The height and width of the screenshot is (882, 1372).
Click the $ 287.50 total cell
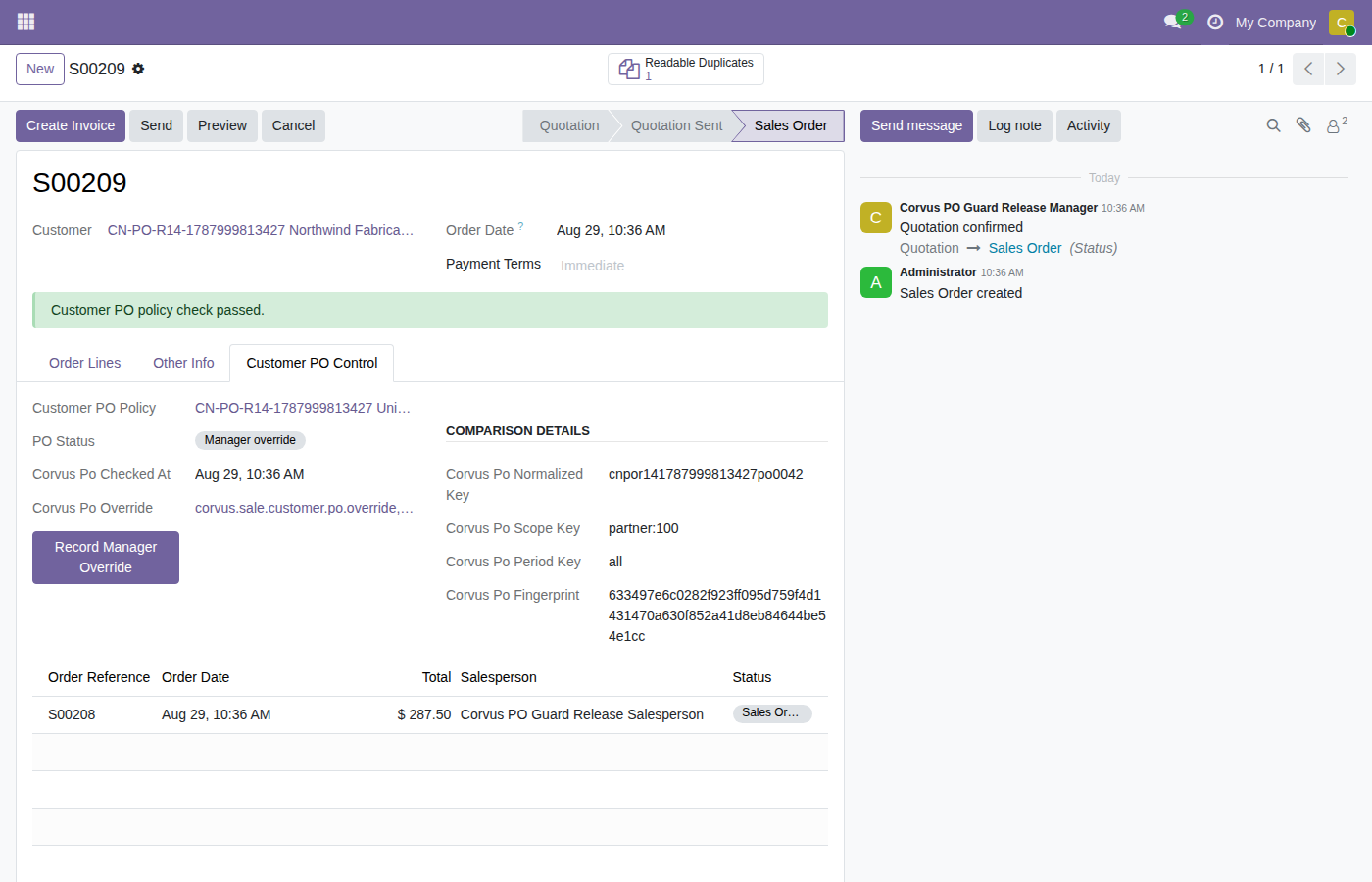[x=424, y=714]
